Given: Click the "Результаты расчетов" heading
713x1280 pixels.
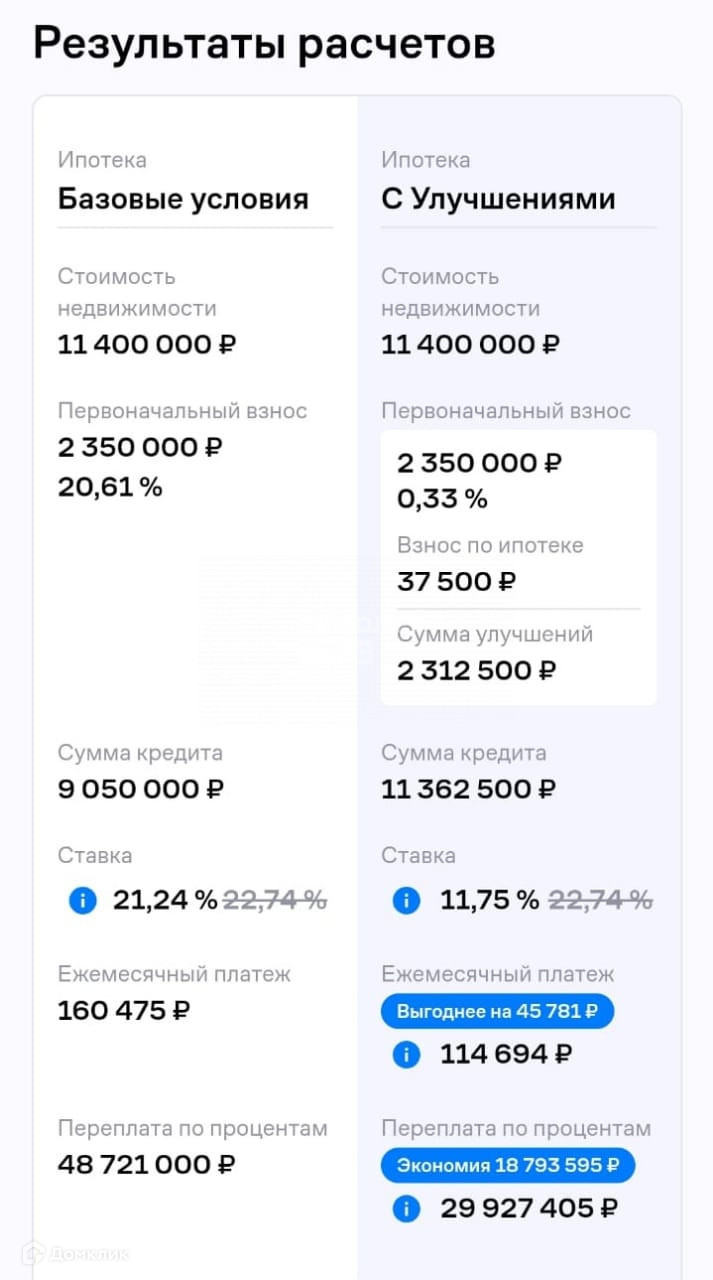Looking at the screenshot, I should pos(264,44).
